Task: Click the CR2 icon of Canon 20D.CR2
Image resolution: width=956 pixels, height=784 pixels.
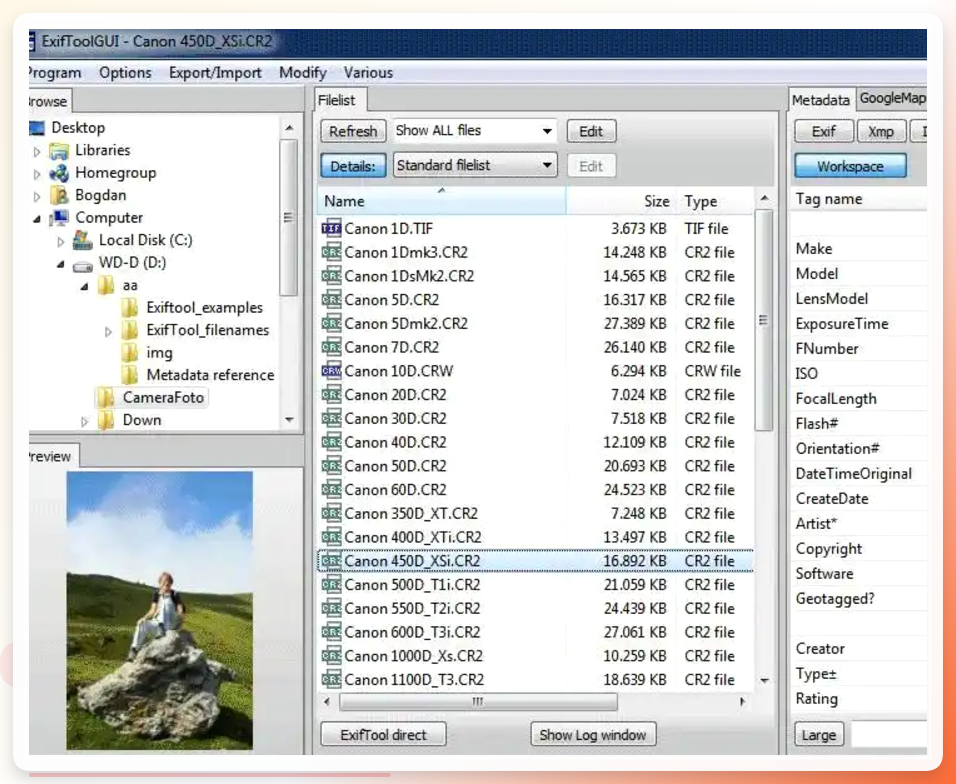Action: click(331, 395)
